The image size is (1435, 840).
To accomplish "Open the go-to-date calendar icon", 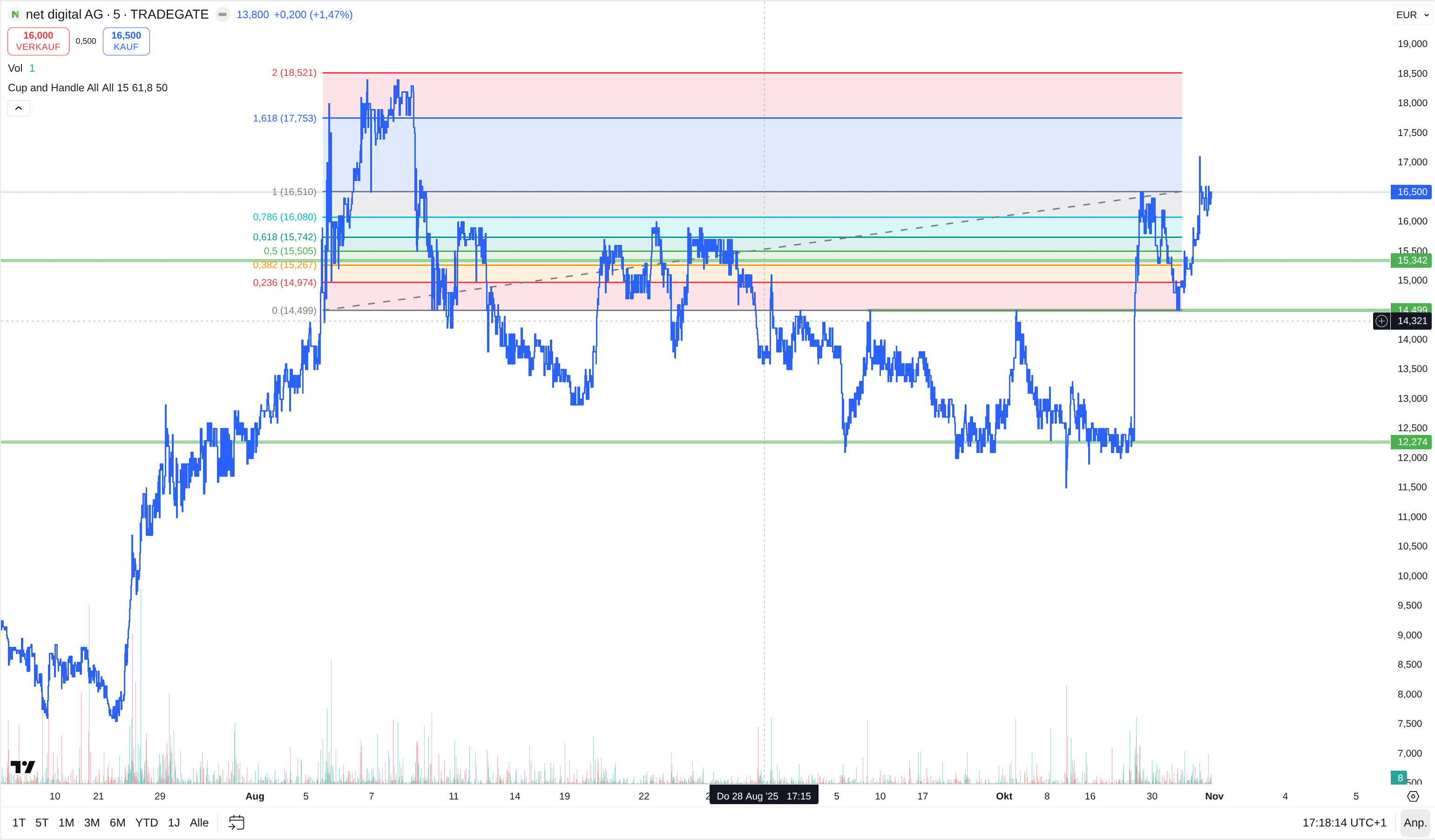I will (237, 822).
